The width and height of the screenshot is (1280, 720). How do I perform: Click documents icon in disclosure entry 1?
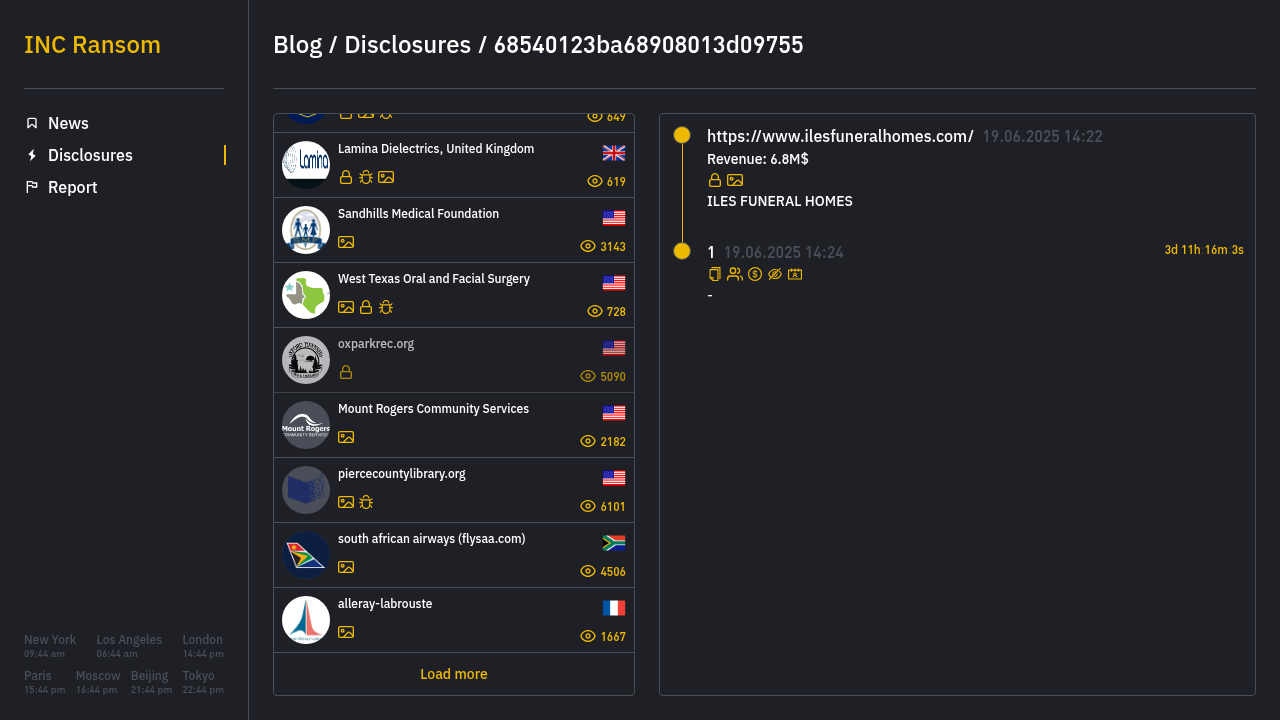pyautogui.click(x=715, y=274)
